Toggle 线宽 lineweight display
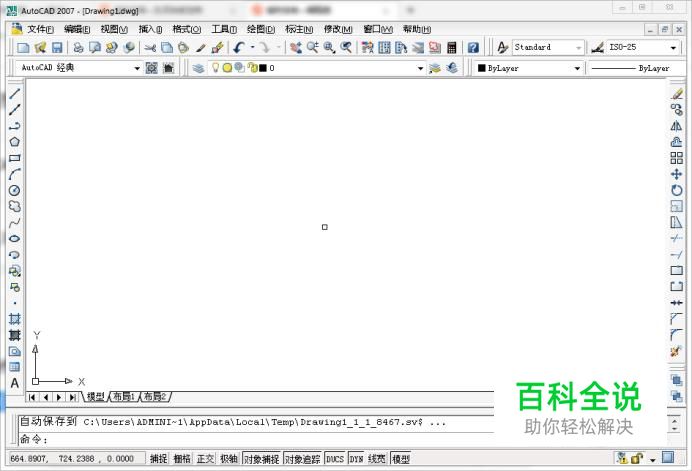 point(377,459)
